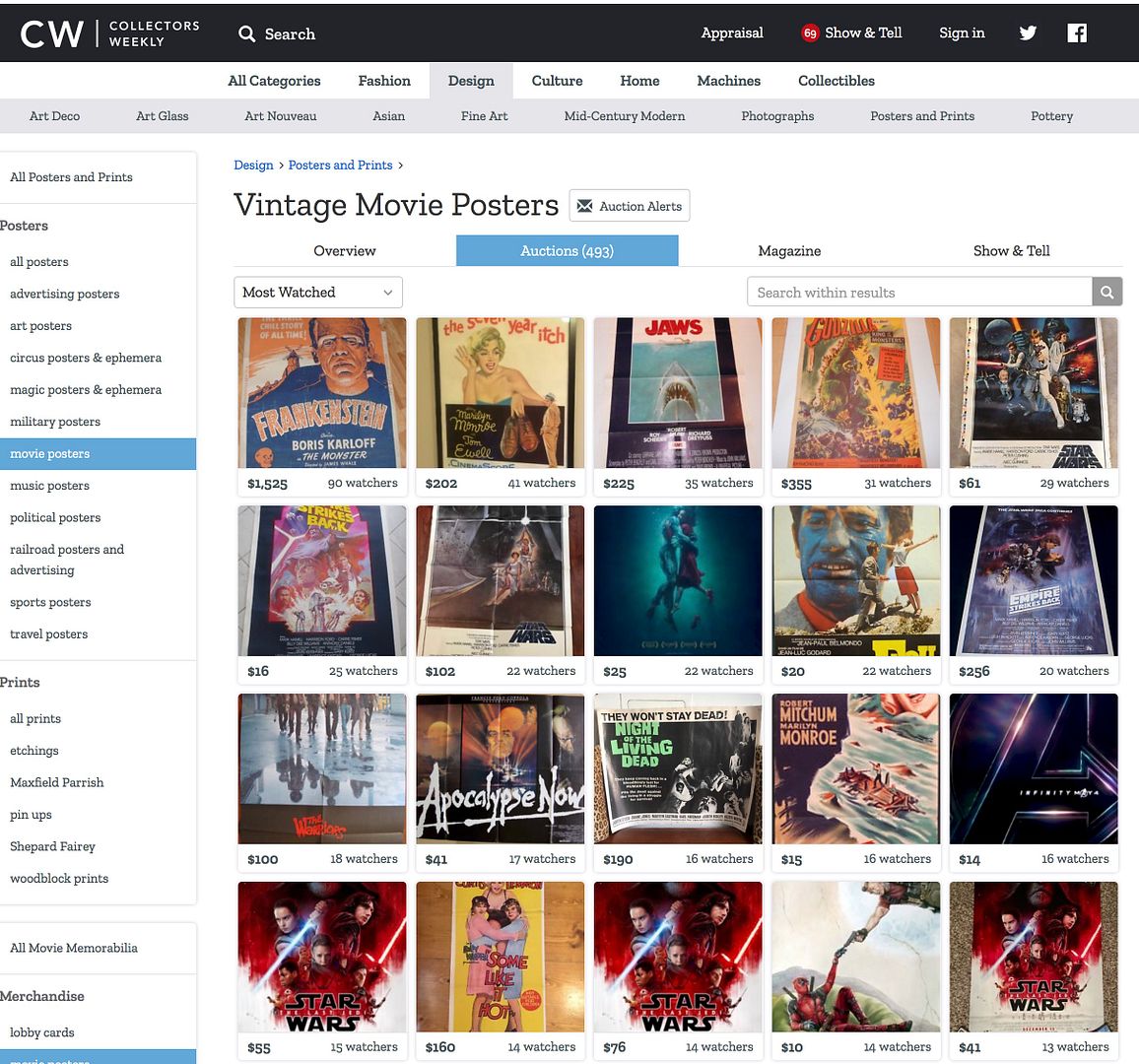Click the Appraisal link
The width and height of the screenshot is (1139, 1064).
(732, 33)
